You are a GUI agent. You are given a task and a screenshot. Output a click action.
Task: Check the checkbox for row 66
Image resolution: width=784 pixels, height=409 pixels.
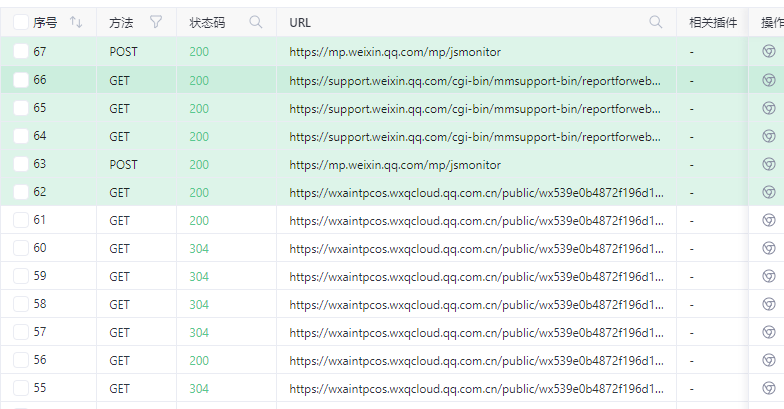21,80
